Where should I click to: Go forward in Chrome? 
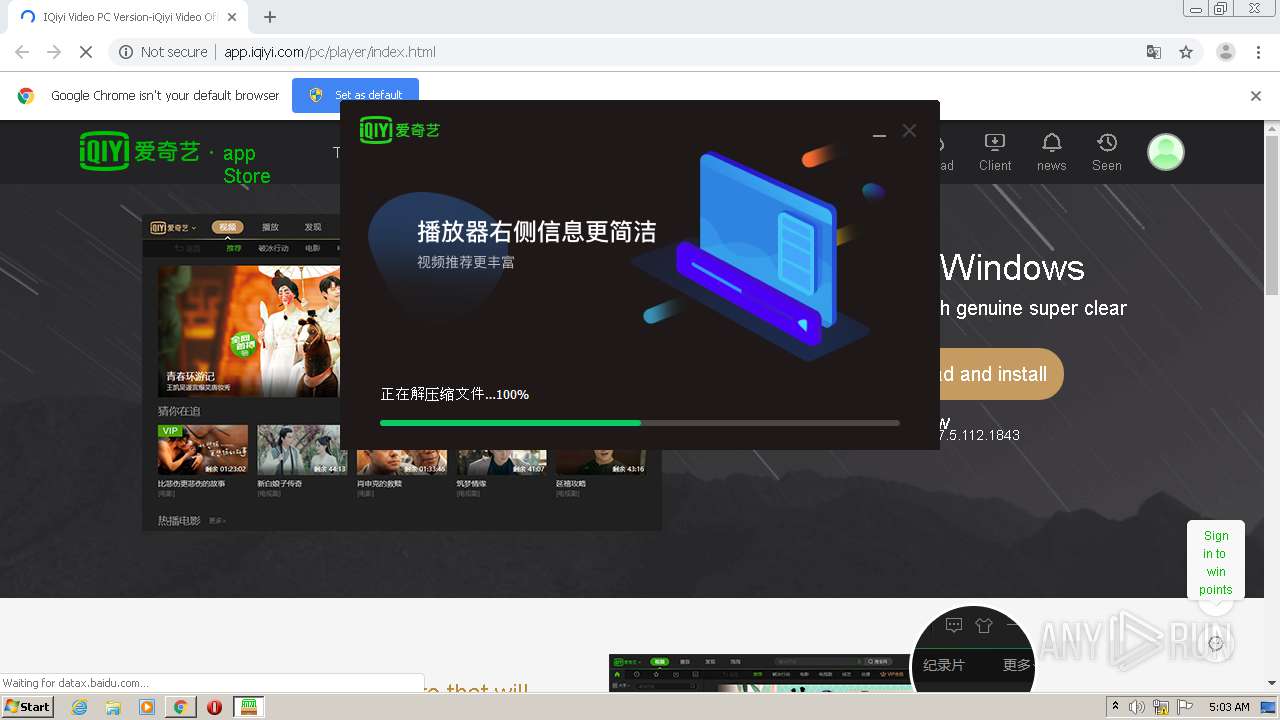(54, 52)
